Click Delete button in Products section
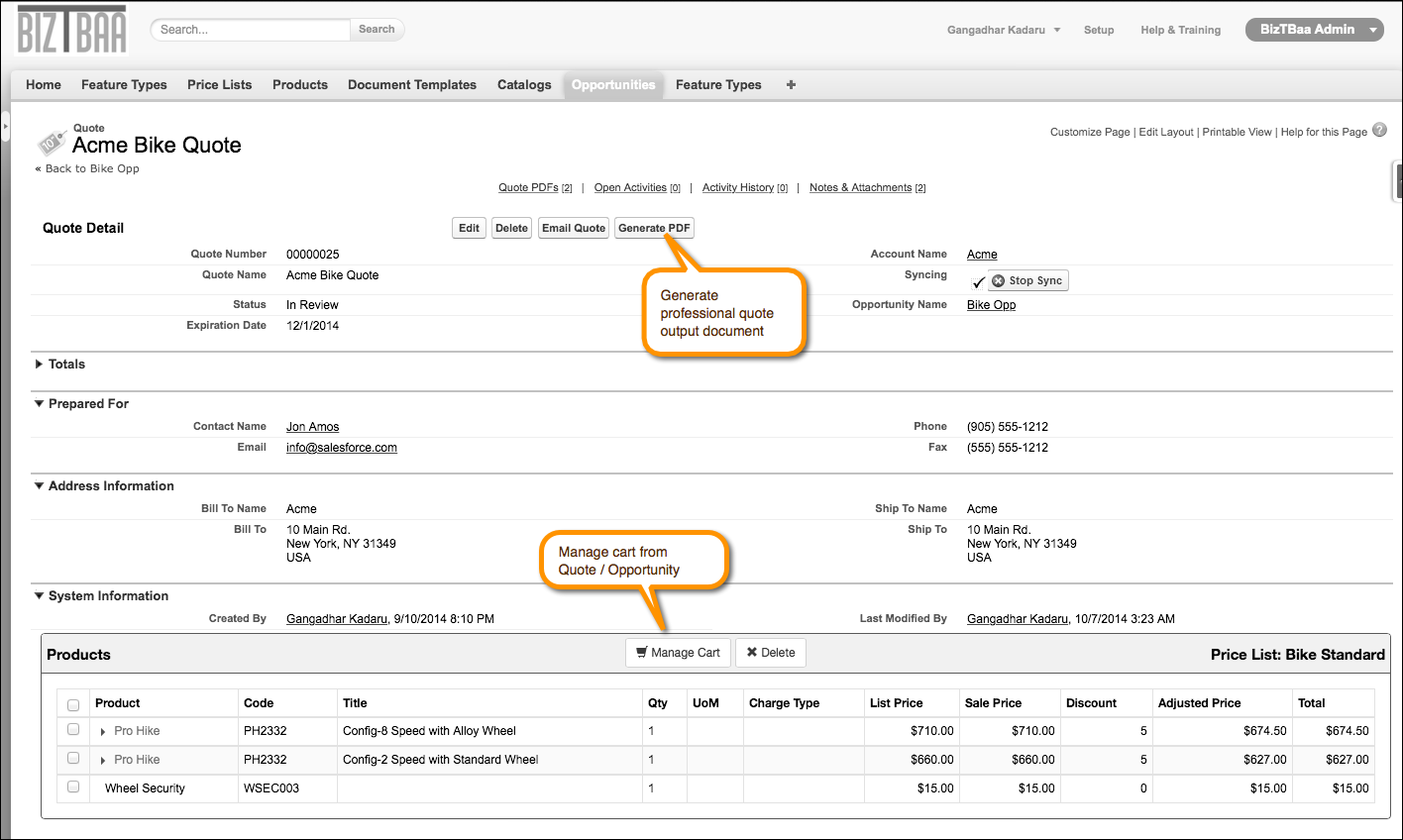The width and height of the screenshot is (1403, 840). (770, 653)
